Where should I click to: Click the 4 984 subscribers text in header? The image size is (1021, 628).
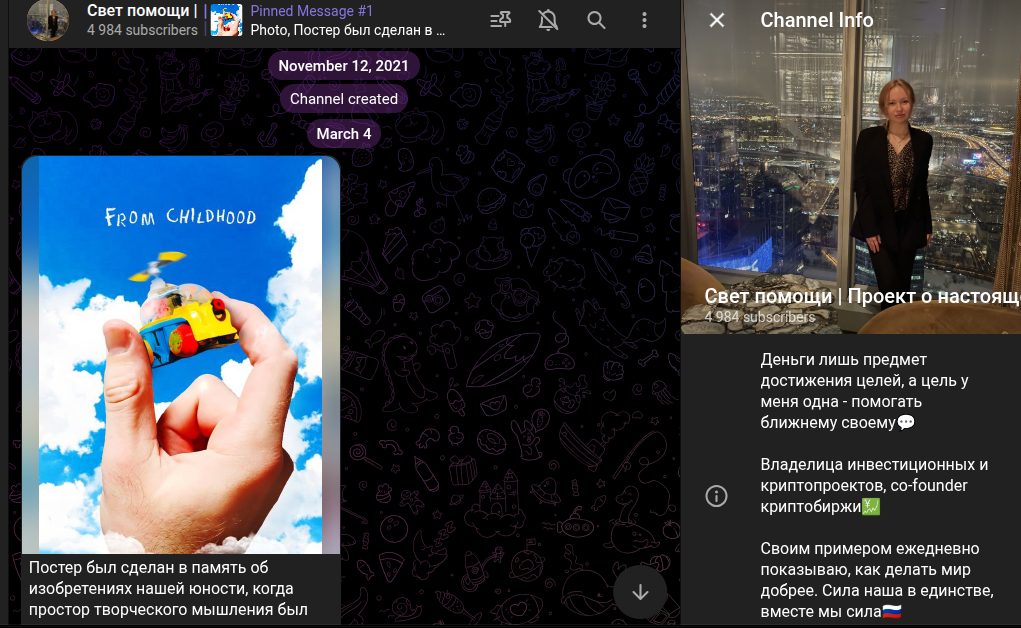142,30
